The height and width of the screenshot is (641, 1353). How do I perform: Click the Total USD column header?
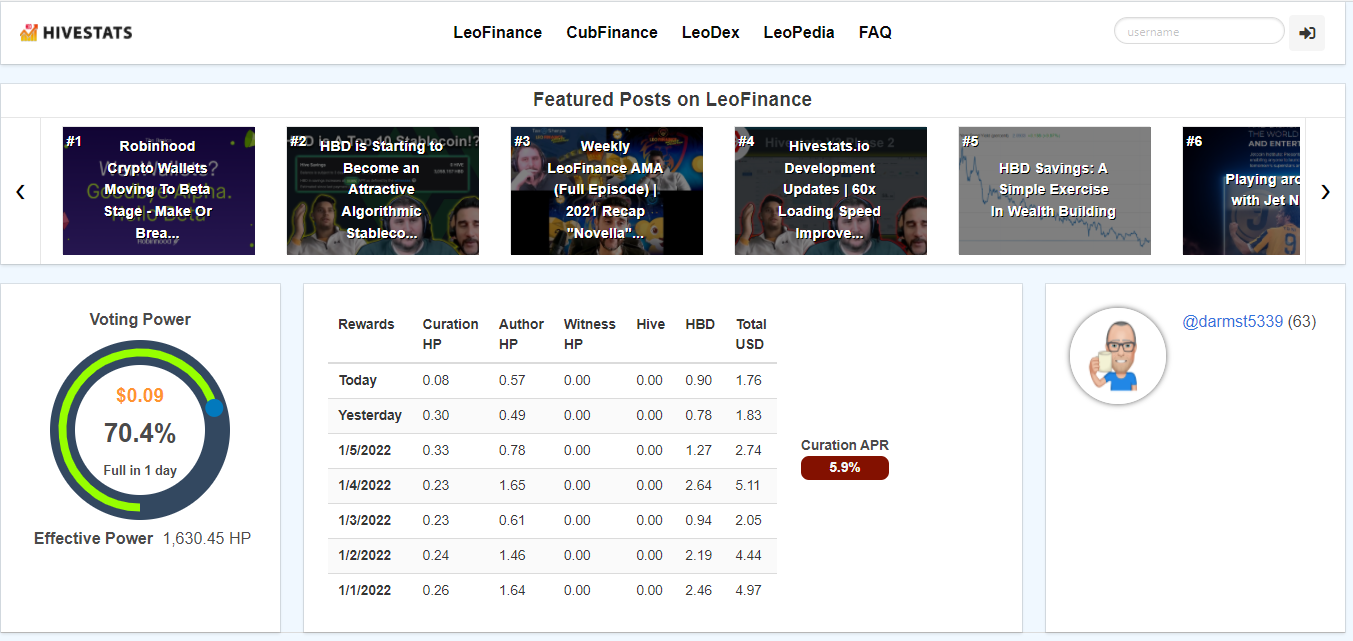pyautogui.click(x=751, y=334)
